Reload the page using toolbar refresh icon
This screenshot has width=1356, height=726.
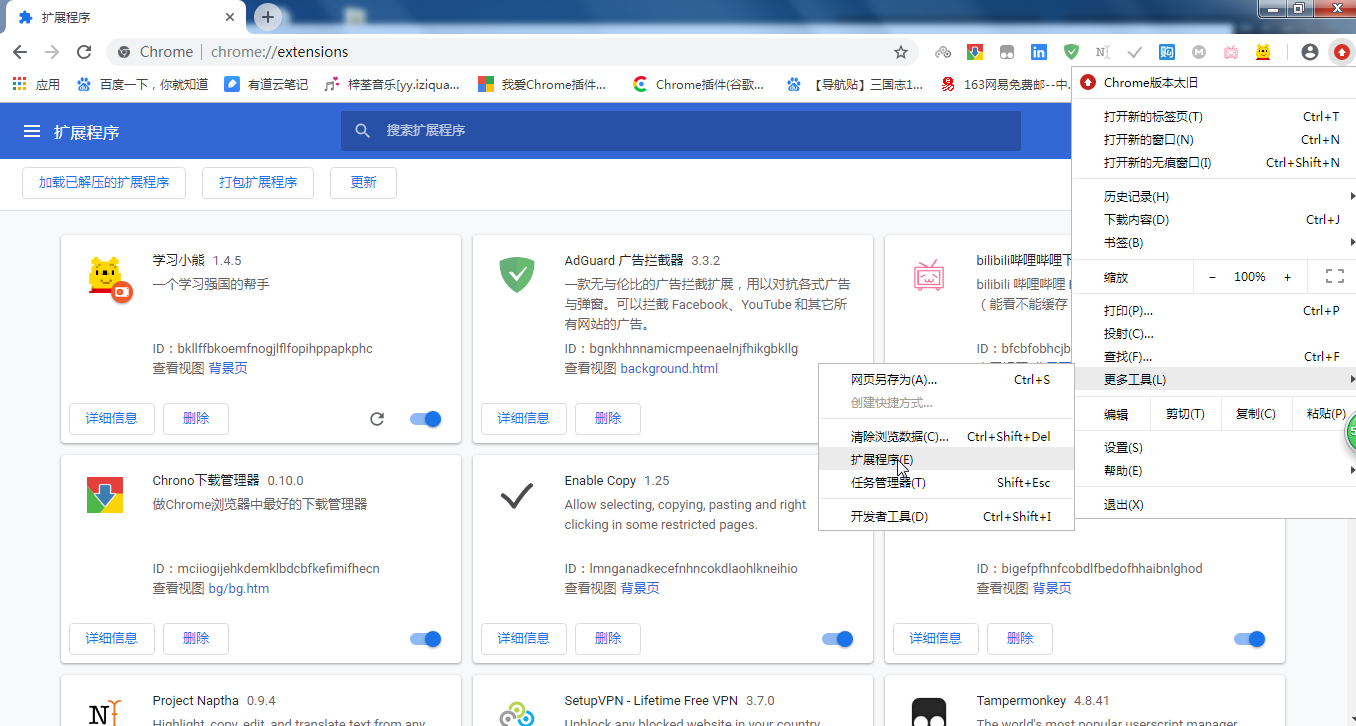(x=84, y=52)
